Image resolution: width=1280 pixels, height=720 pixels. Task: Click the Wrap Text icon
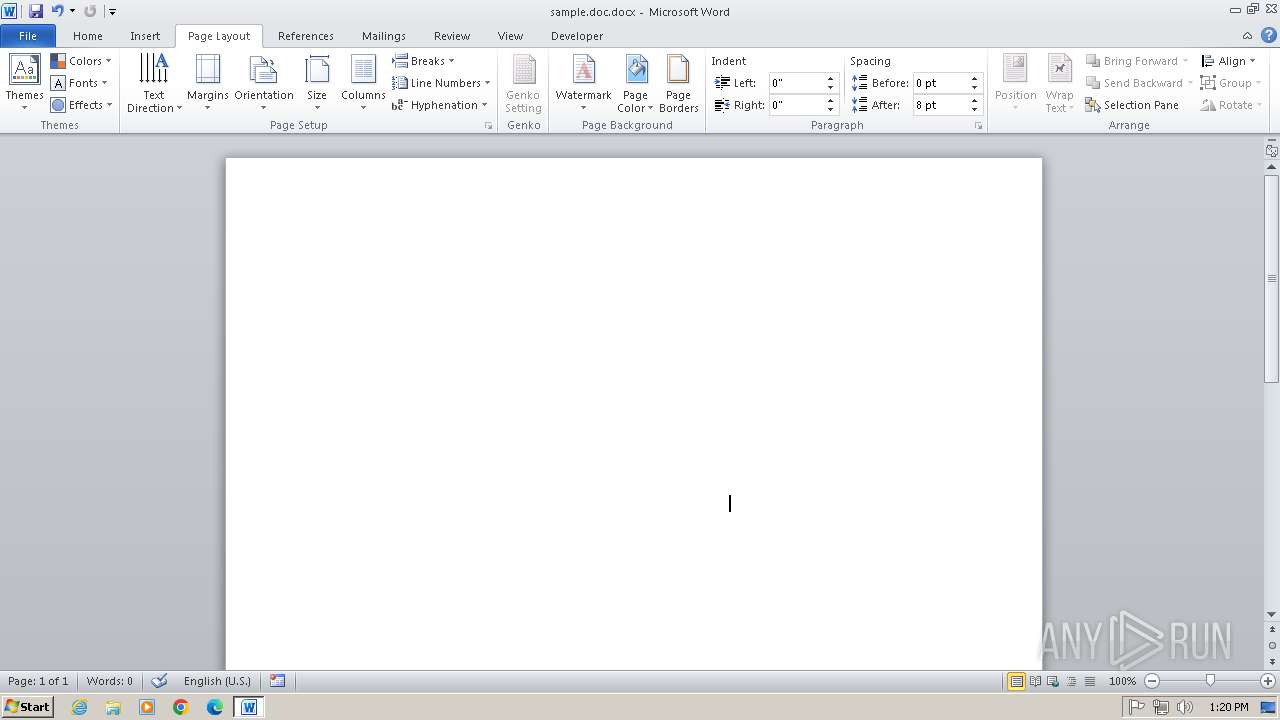point(1059,83)
